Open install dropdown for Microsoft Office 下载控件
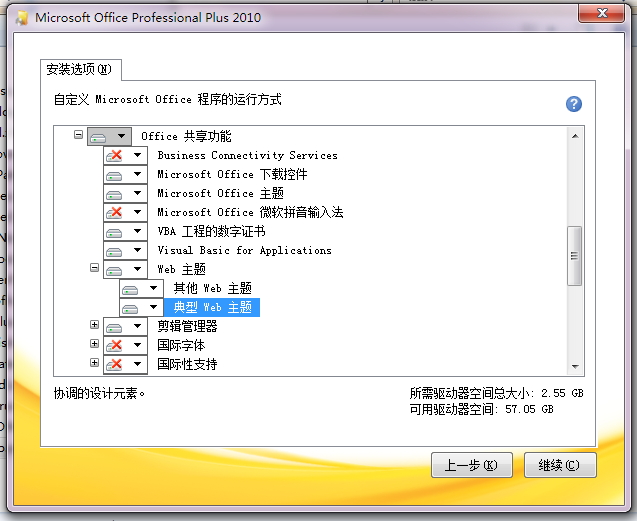637x521 pixels. pos(126,174)
